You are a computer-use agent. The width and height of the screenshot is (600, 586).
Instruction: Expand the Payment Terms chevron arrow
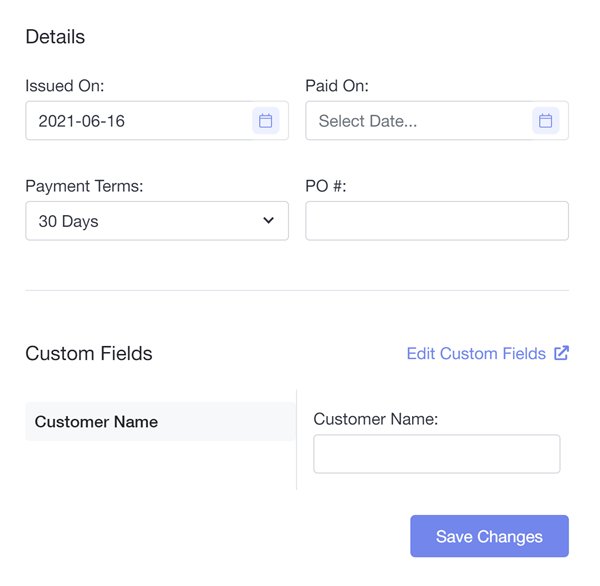point(268,221)
